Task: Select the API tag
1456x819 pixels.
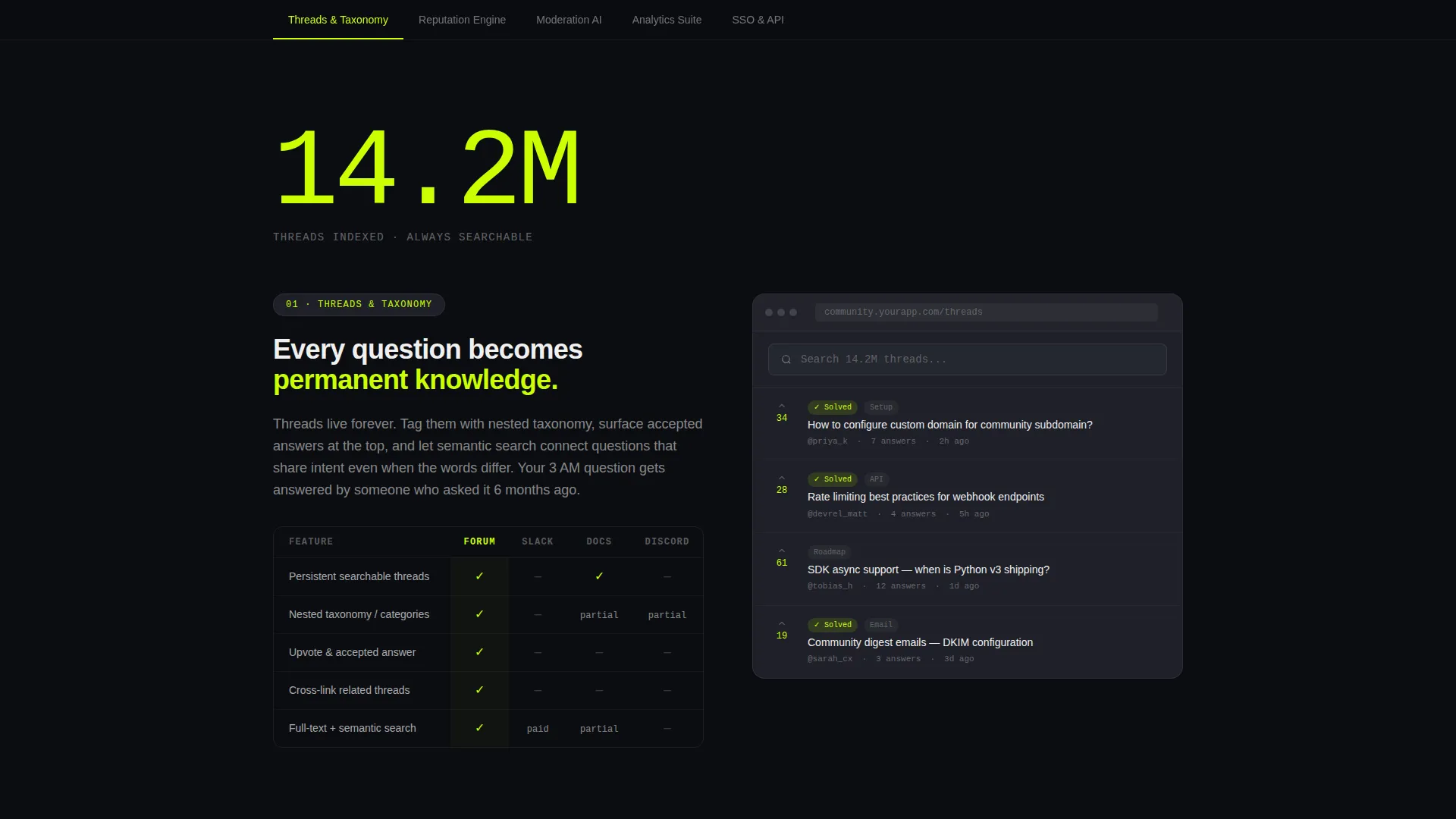Action: coord(876,479)
